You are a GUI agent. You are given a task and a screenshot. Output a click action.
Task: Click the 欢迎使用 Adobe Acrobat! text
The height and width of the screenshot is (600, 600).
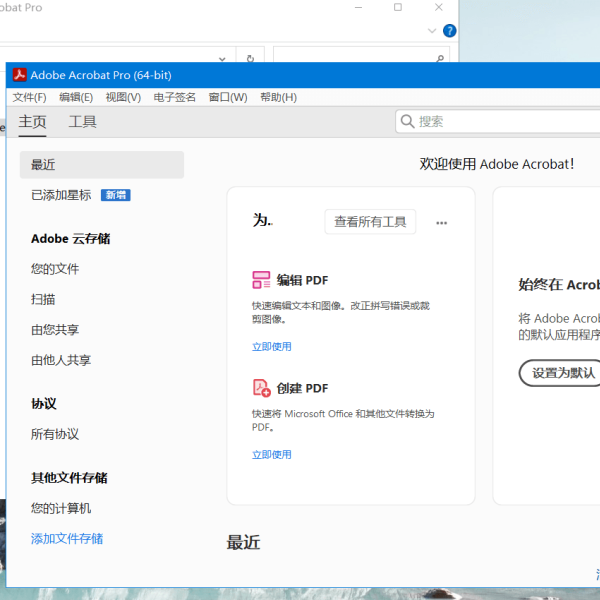click(497, 164)
